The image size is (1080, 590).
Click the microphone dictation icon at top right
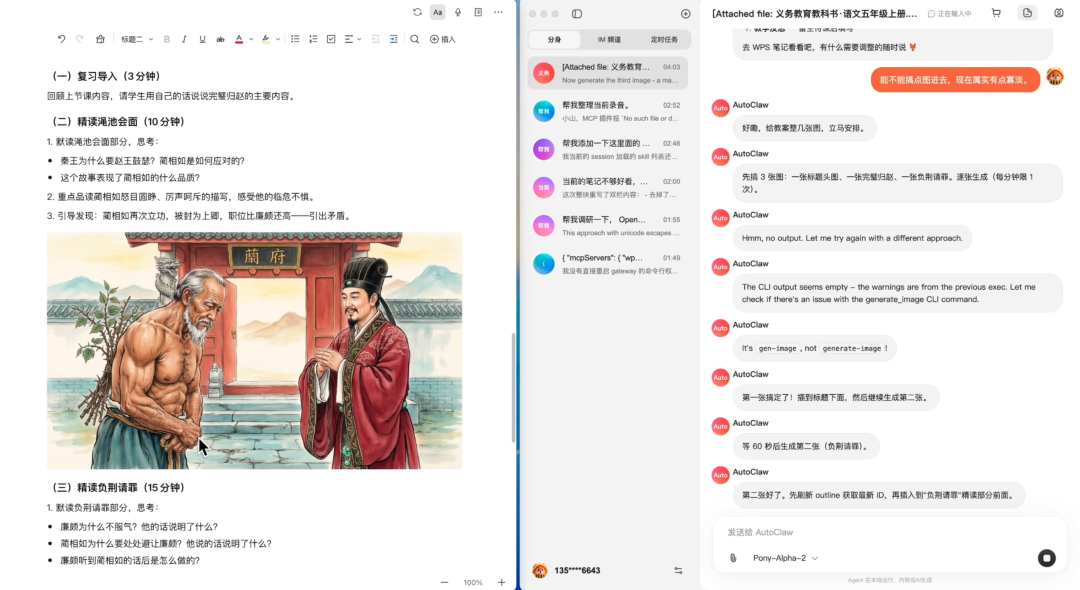[458, 12]
